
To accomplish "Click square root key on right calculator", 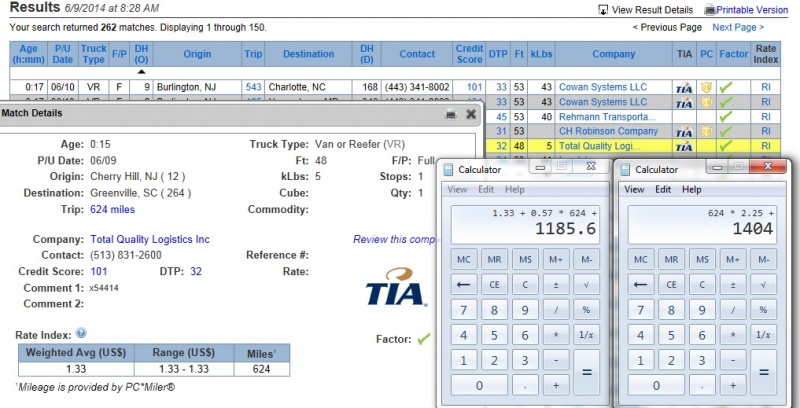I will click(763, 284).
